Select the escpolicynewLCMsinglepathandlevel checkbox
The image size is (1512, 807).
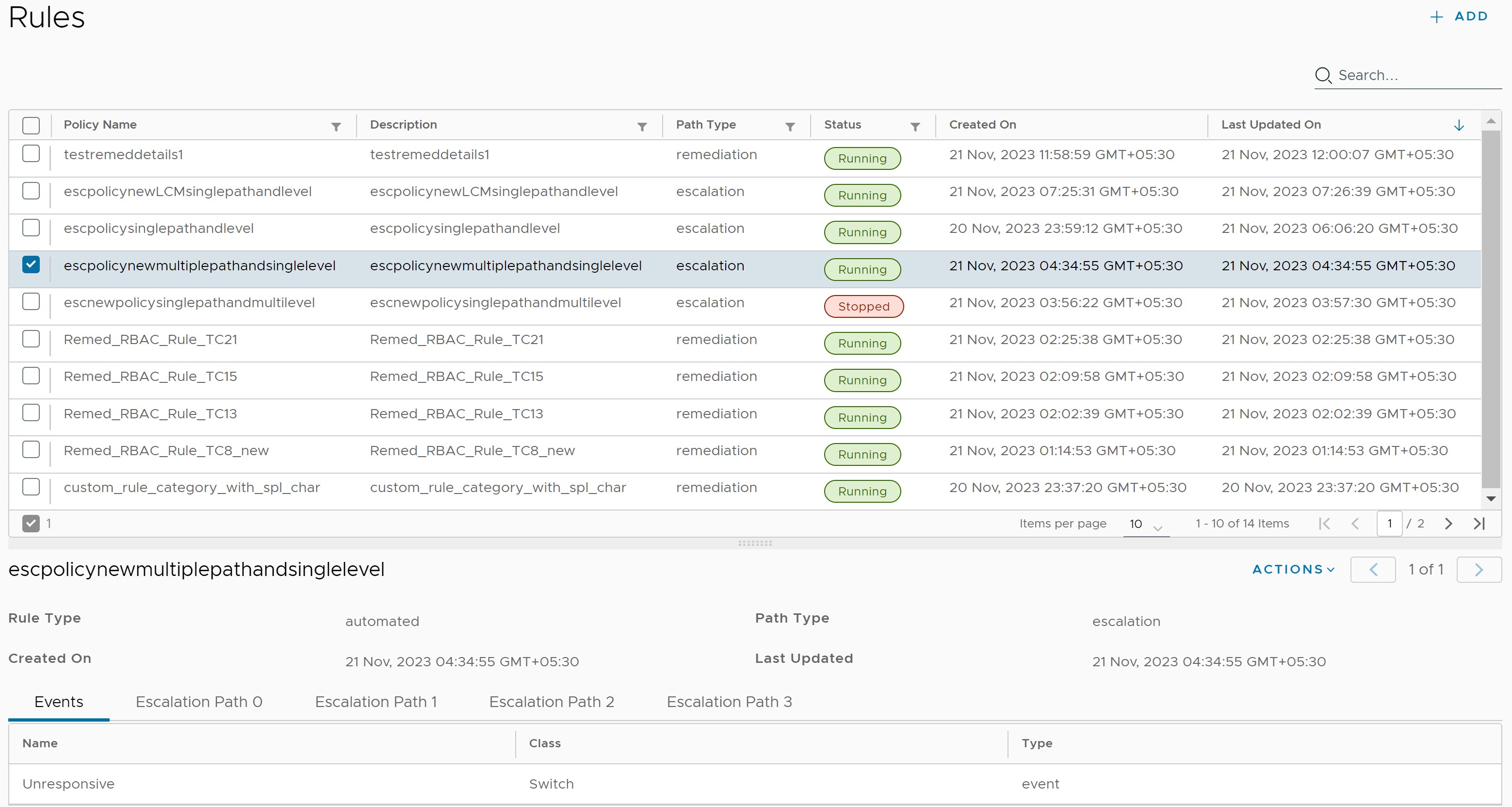pos(31,191)
